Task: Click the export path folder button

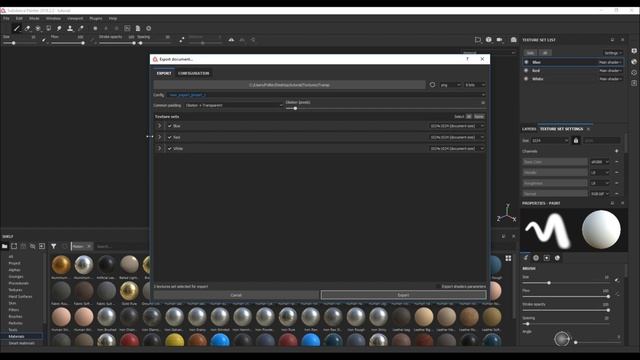Action: [289, 85]
